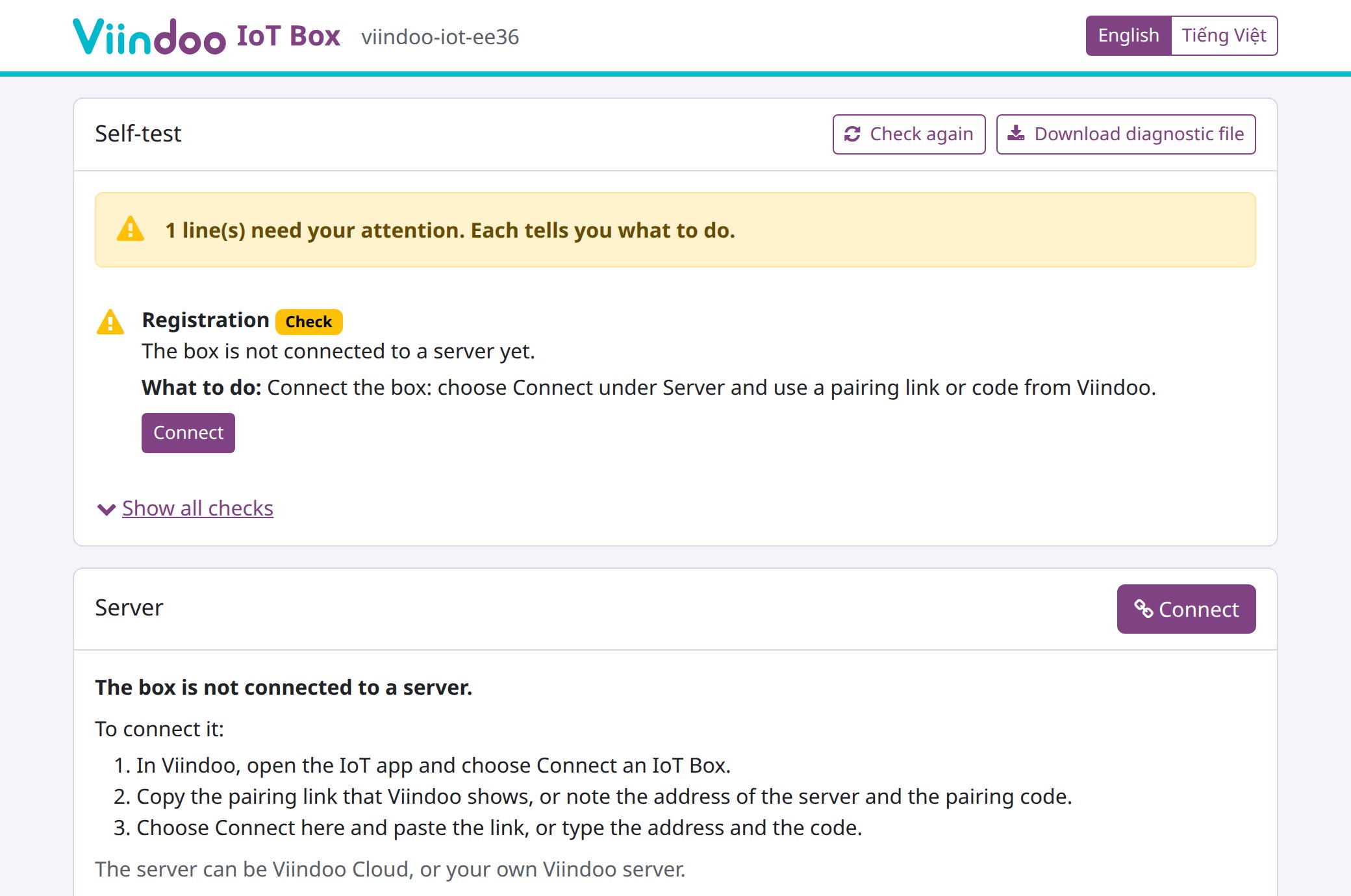Click the IoT Box title text

[x=288, y=36]
